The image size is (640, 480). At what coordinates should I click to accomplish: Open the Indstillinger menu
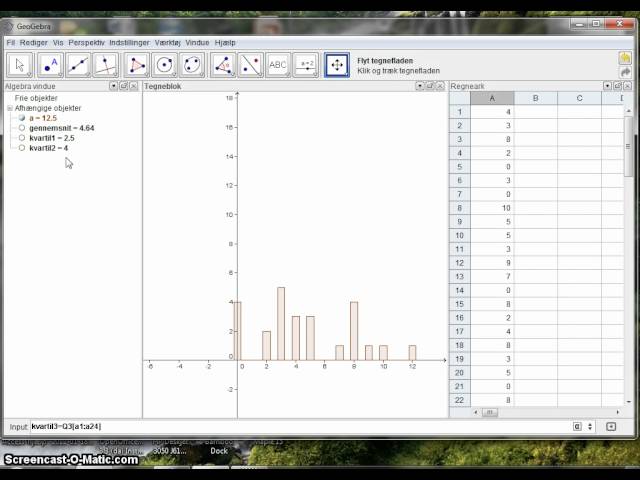click(x=129, y=42)
